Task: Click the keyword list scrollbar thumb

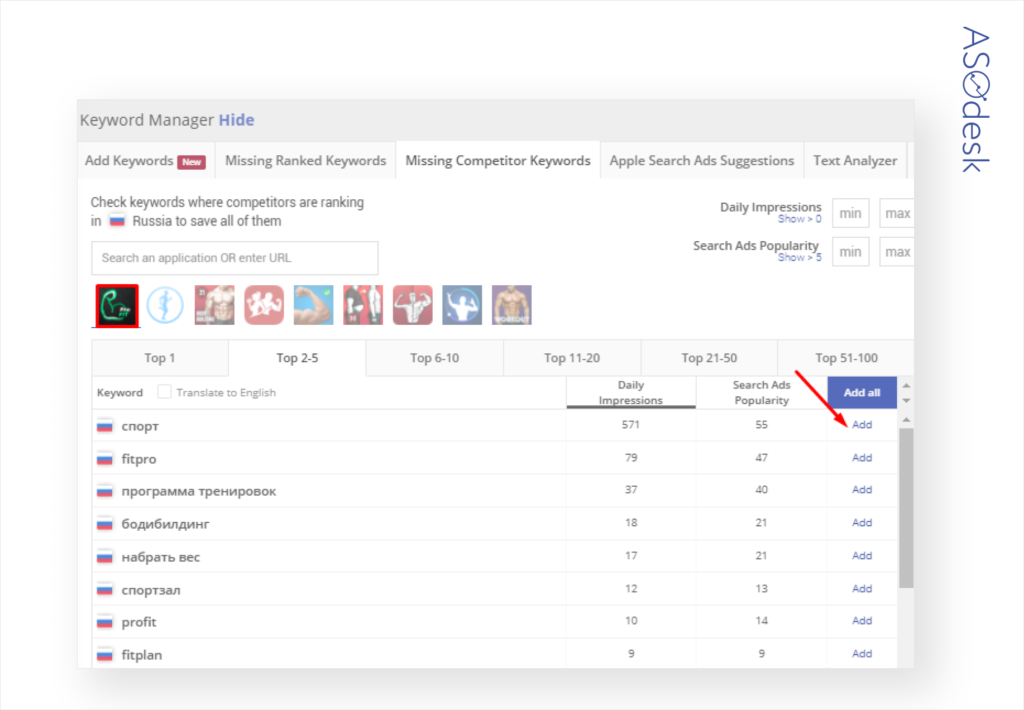Action: click(906, 508)
